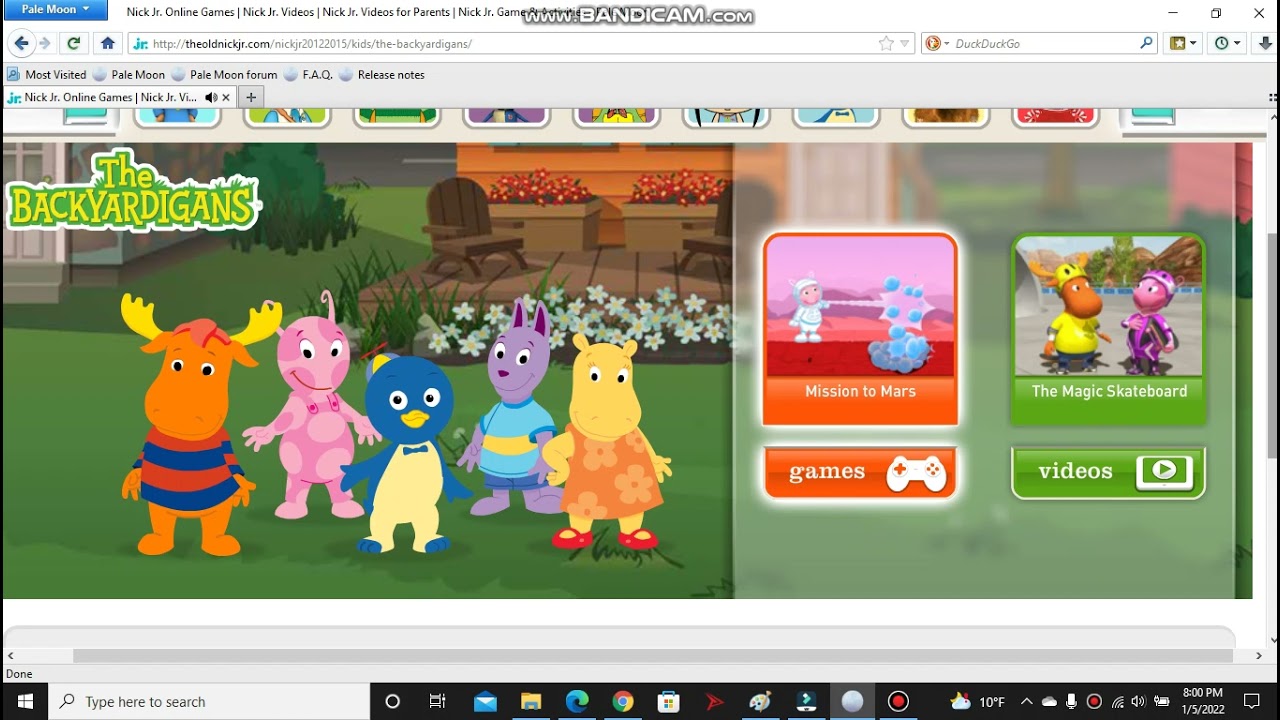Open Bandicam recorder from taskbar
Viewport: 1280px width, 720px height.
pyautogui.click(x=898, y=701)
